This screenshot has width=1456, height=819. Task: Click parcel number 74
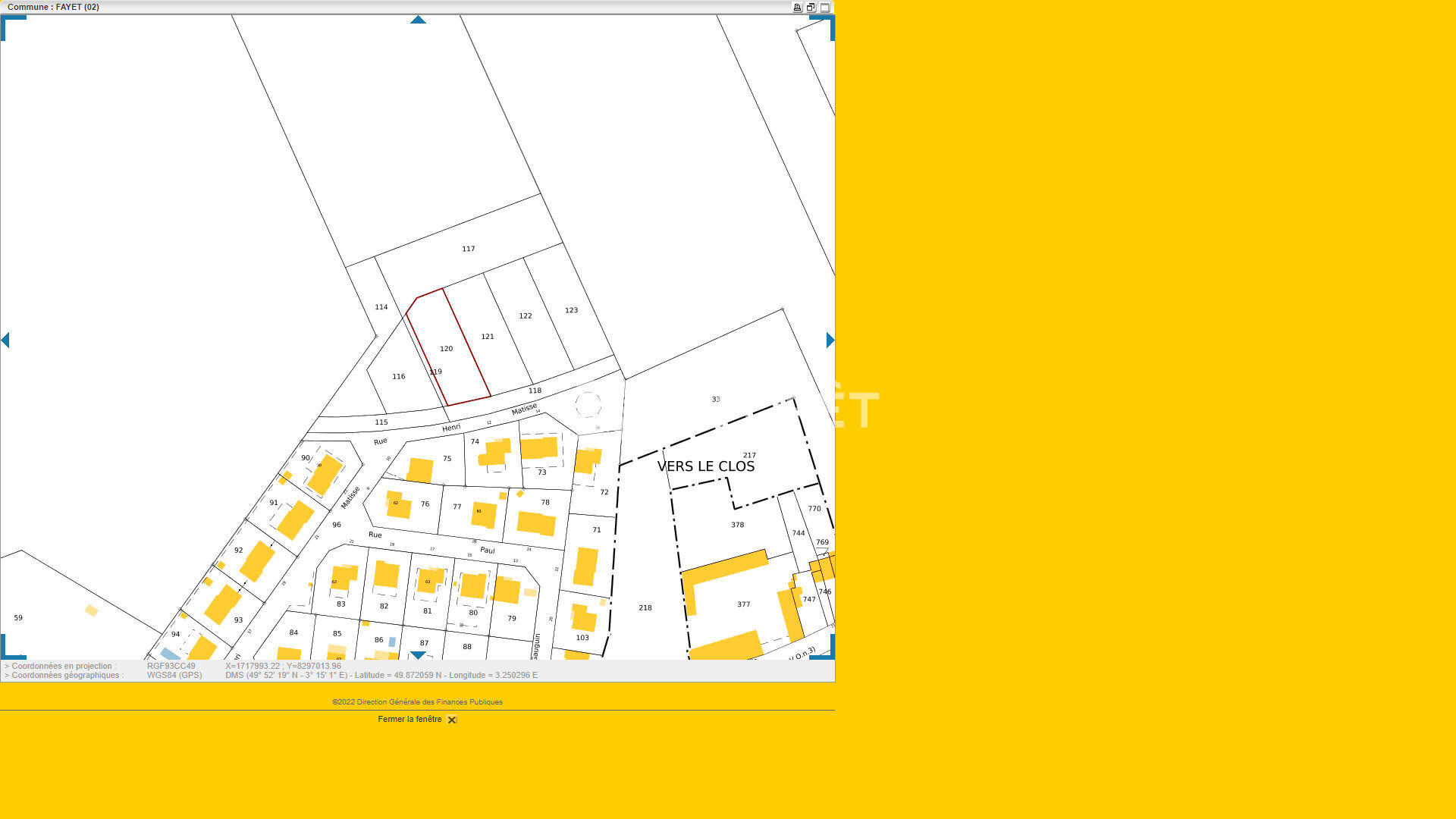pos(475,441)
